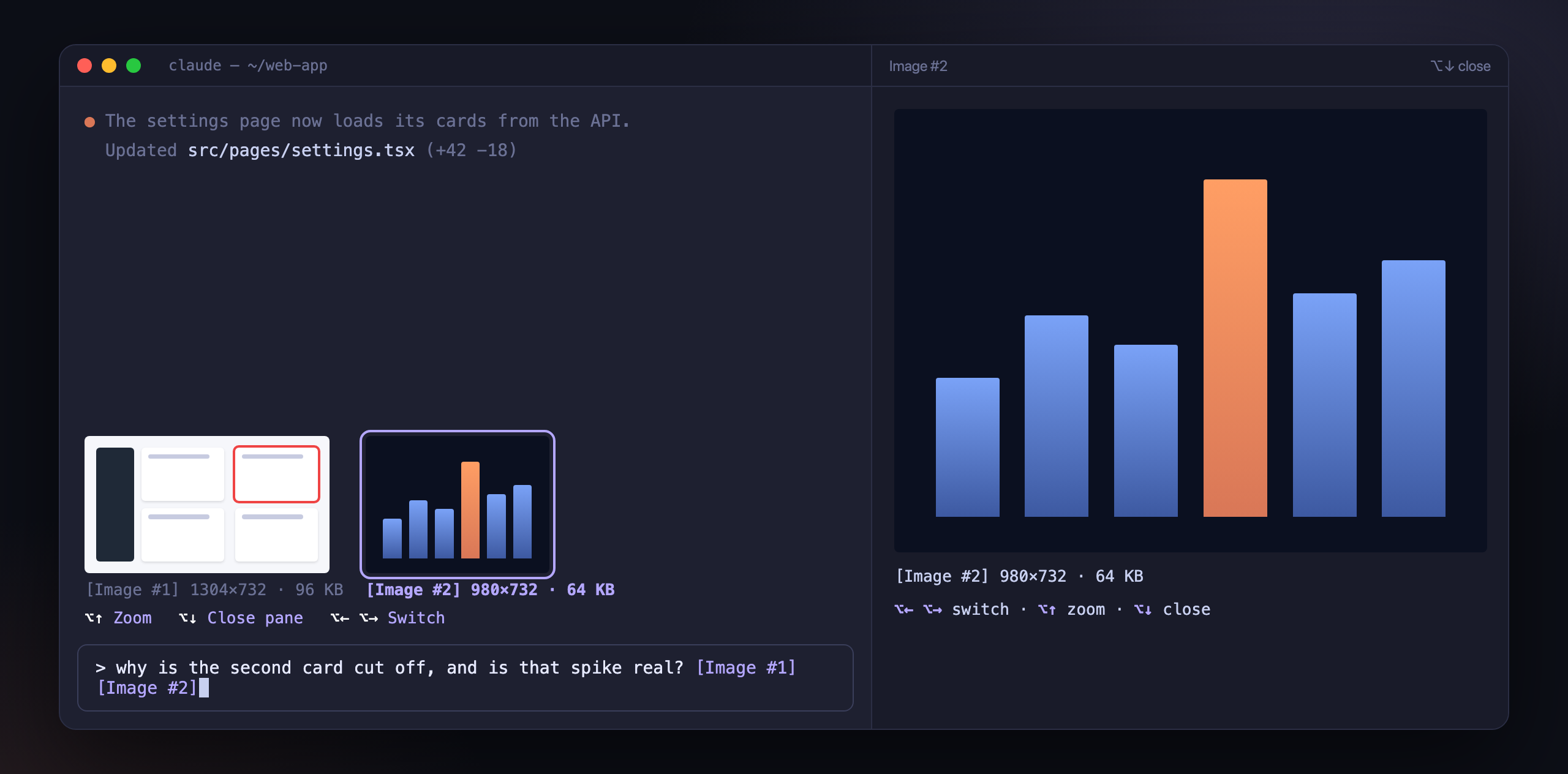Click the 'claude — ~/web-app' window title
This screenshot has width=1568, height=774.
(248, 66)
